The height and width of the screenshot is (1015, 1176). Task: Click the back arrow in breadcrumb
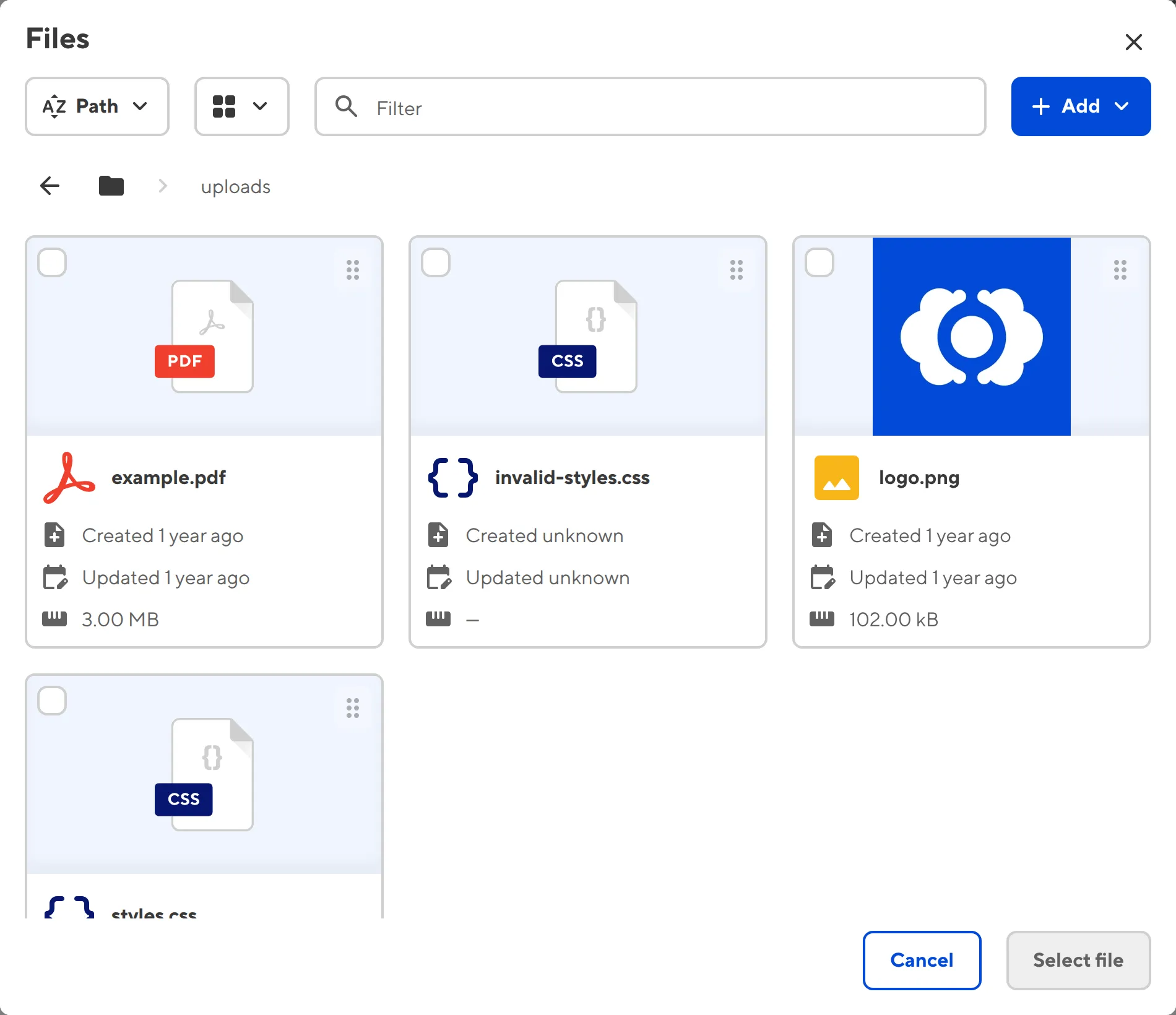[x=50, y=186]
